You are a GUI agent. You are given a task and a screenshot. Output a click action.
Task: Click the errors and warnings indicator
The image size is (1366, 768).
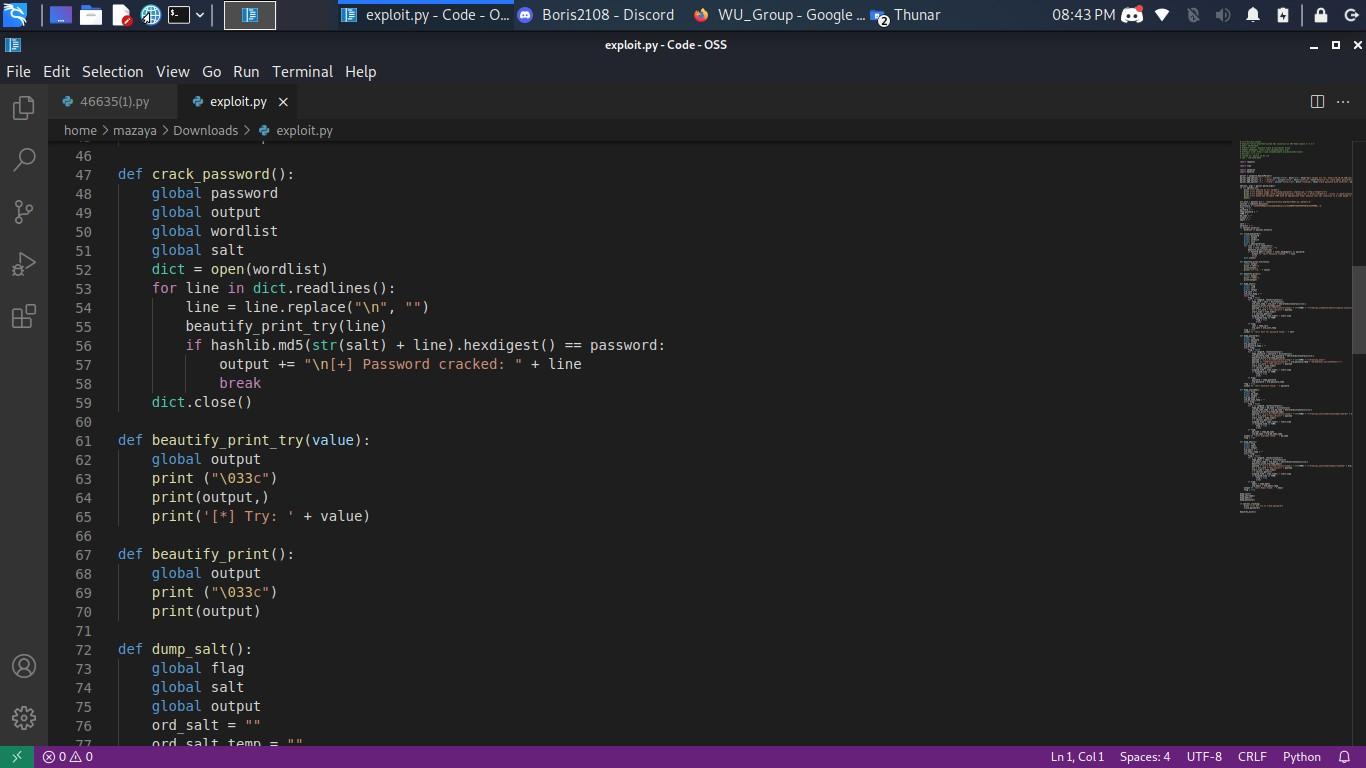click(x=68, y=757)
